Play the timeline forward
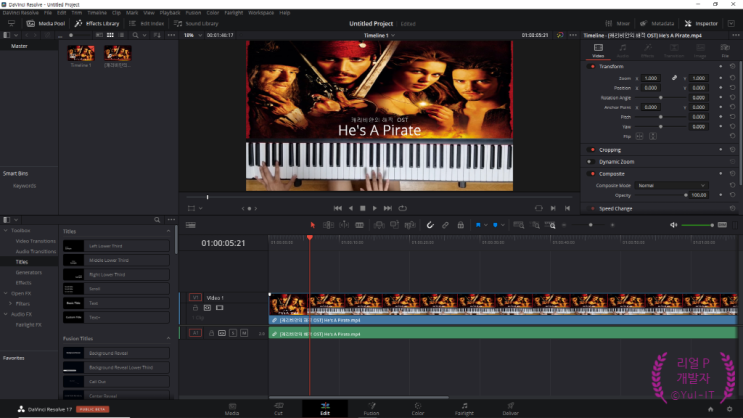 pyautogui.click(x=375, y=208)
